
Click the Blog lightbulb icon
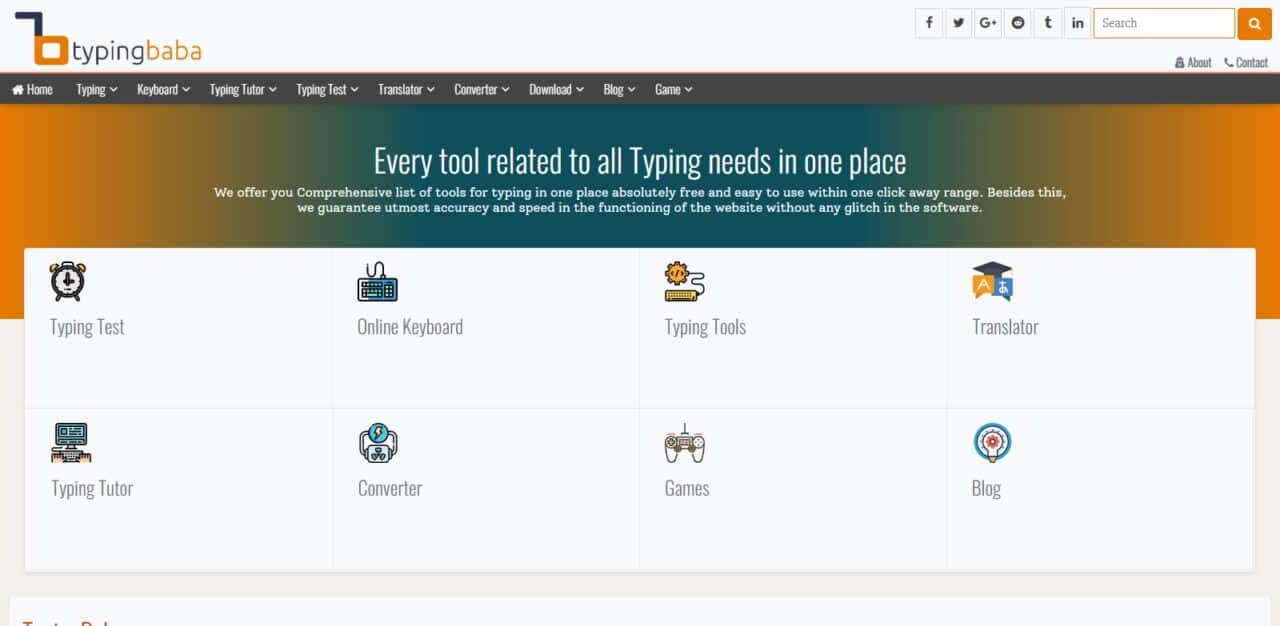tap(992, 442)
